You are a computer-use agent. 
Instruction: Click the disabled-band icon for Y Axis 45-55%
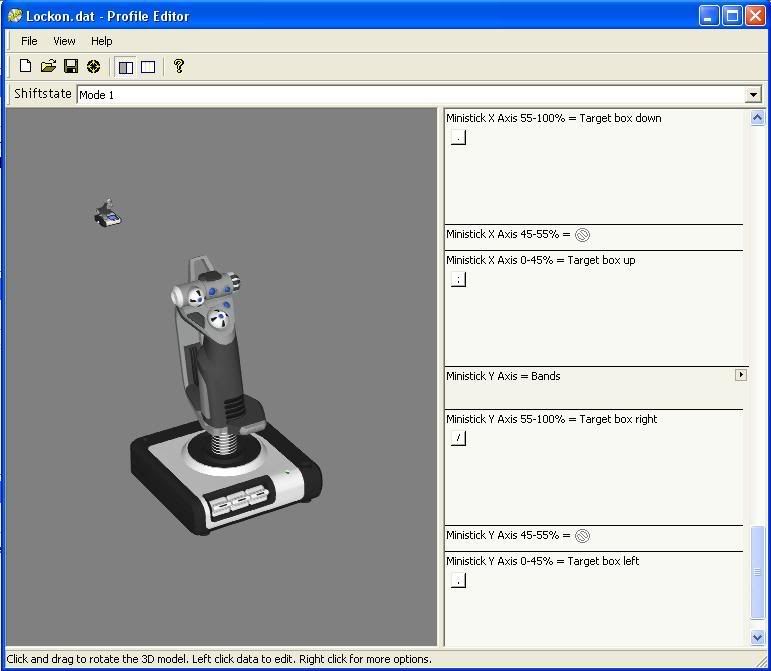click(x=583, y=536)
